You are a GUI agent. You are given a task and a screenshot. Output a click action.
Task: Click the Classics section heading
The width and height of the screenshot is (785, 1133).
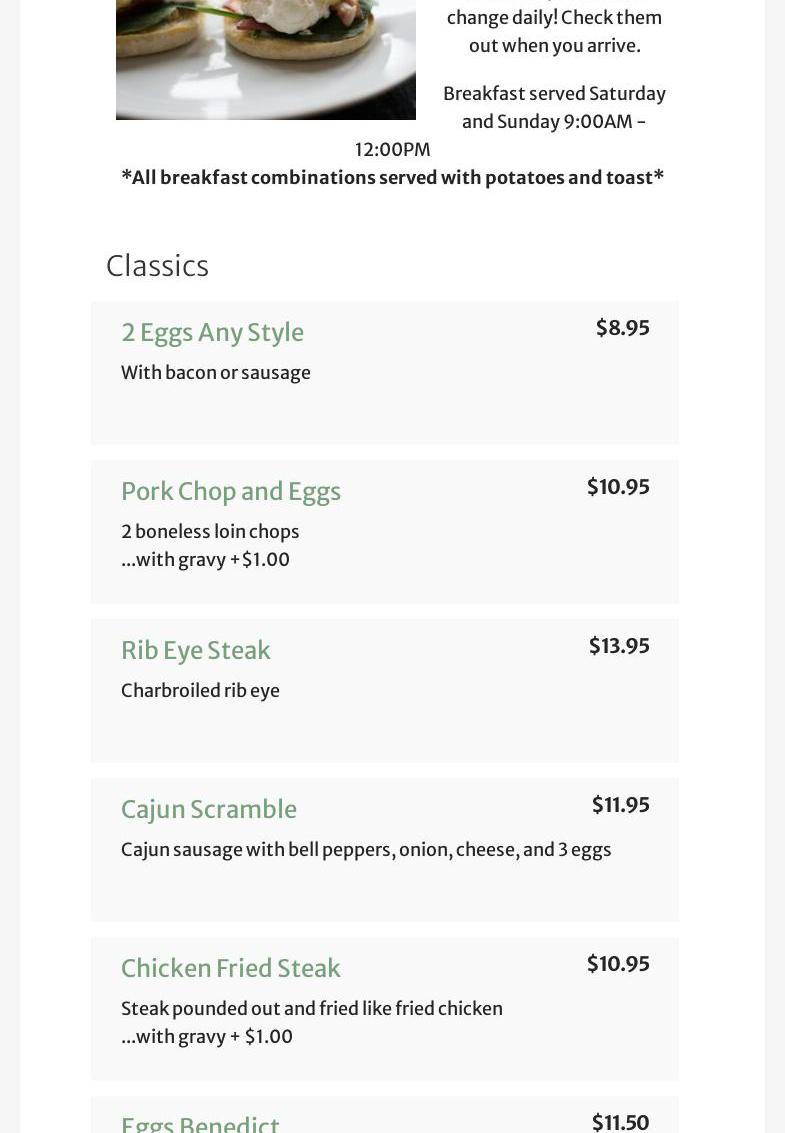157,266
